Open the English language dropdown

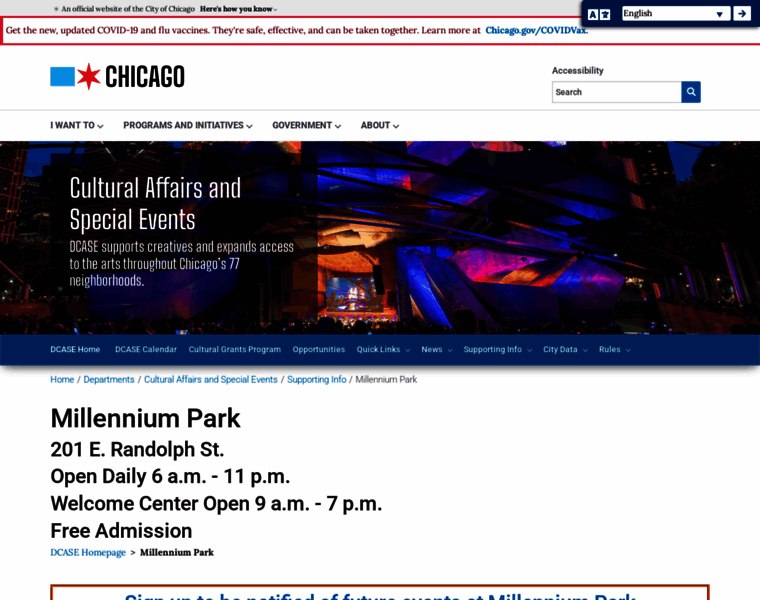676,14
